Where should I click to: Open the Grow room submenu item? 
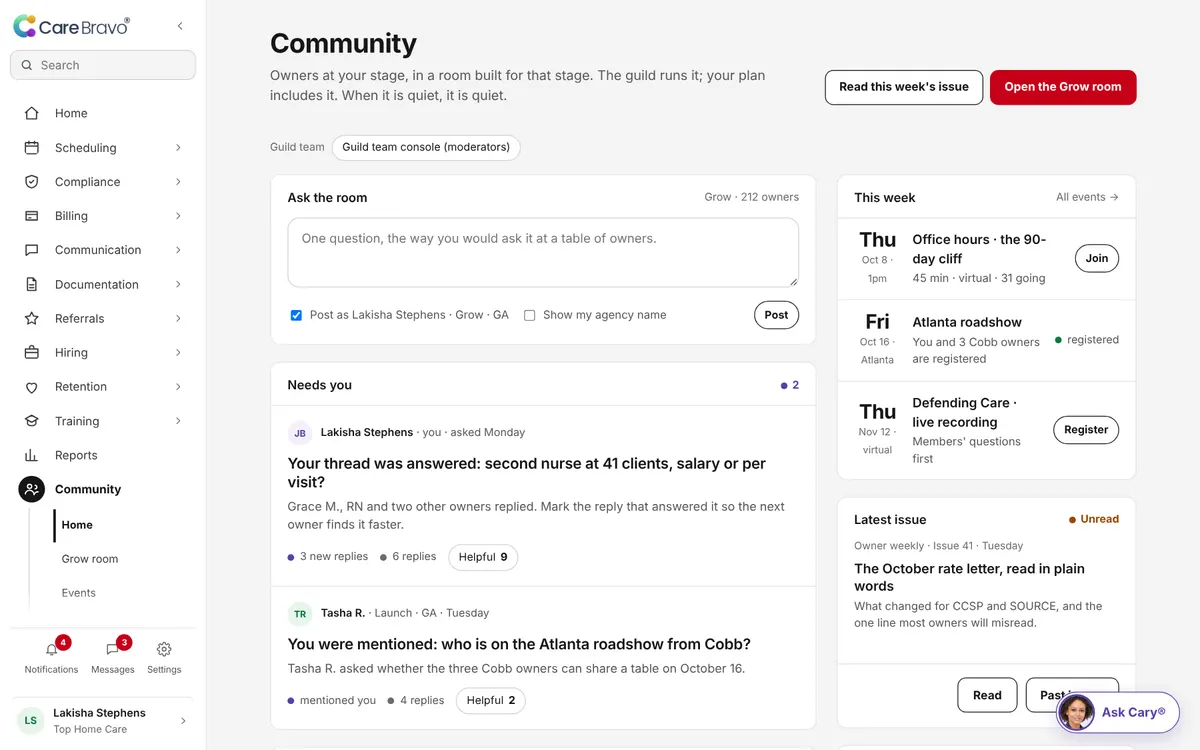click(x=90, y=559)
